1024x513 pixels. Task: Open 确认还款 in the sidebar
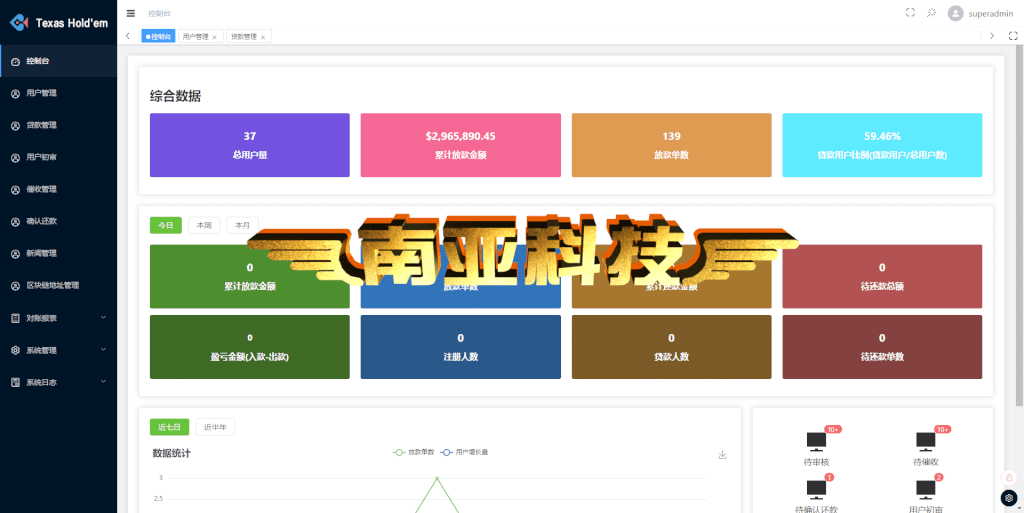click(x=58, y=221)
